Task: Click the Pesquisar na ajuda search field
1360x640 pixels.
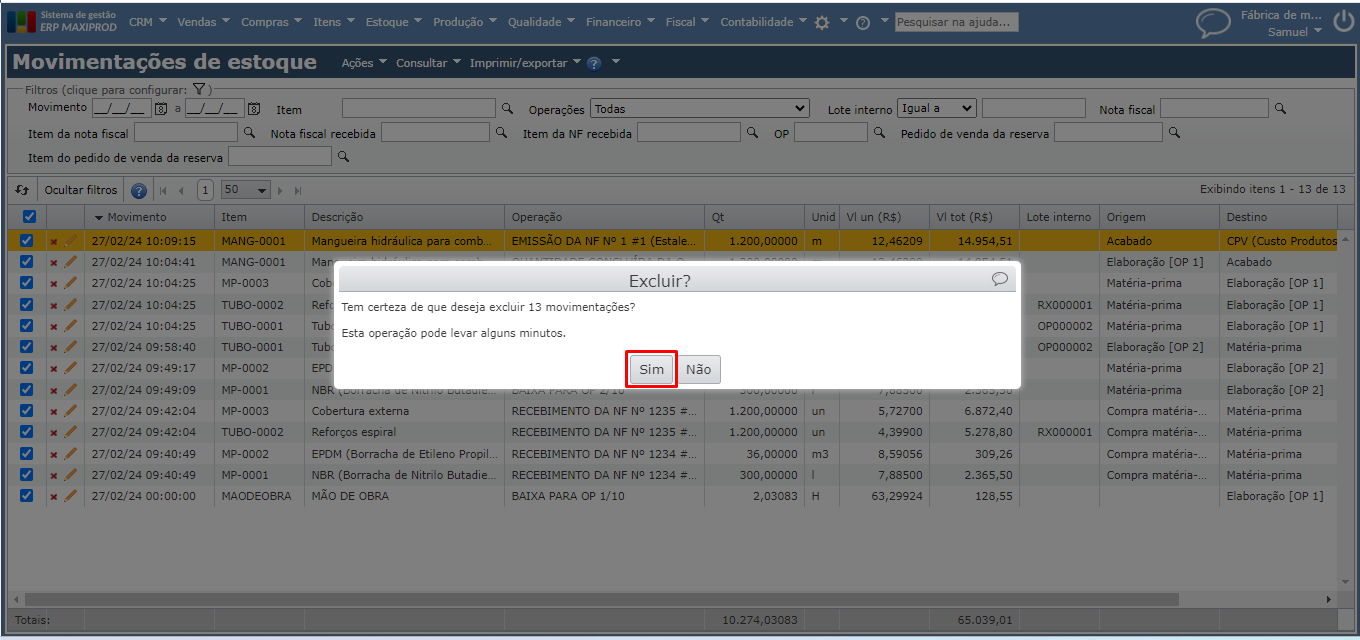Action: pyautogui.click(x=956, y=21)
